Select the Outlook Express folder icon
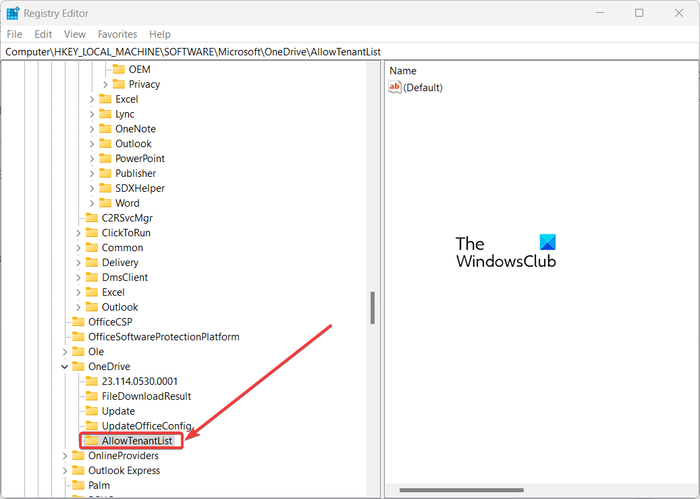 (x=79, y=470)
